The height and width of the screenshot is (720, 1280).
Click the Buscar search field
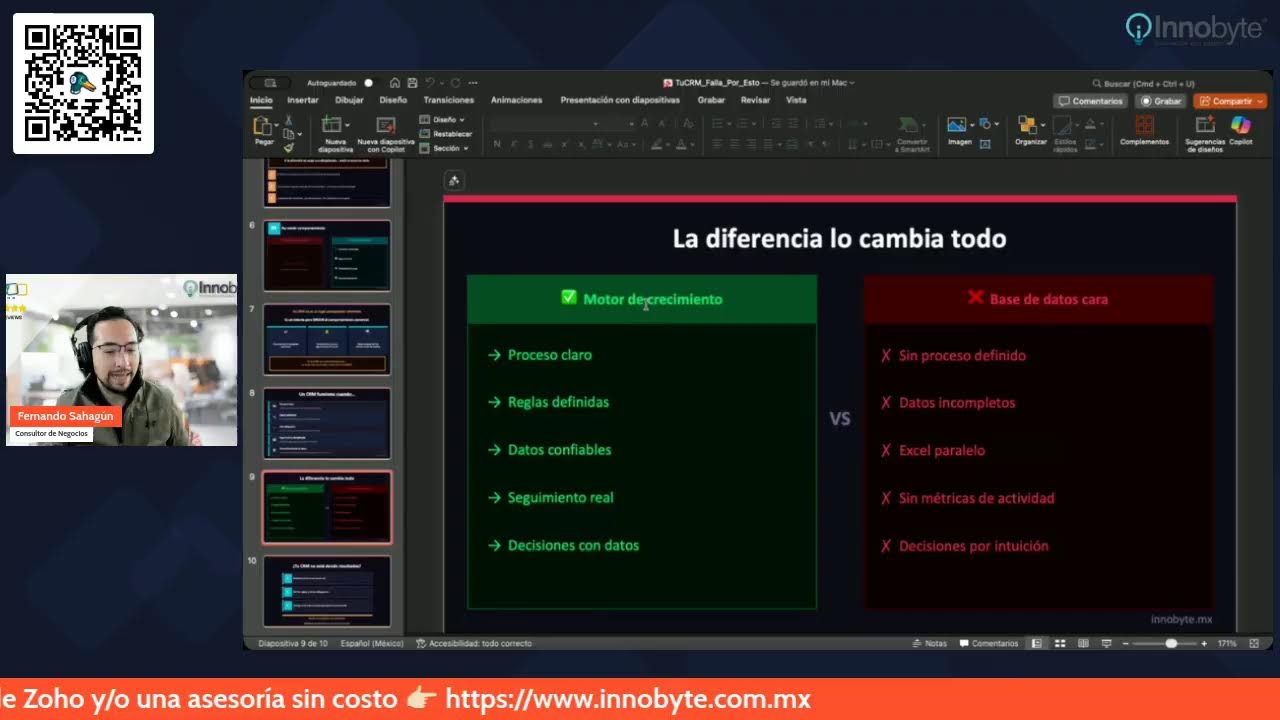click(1143, 83)
